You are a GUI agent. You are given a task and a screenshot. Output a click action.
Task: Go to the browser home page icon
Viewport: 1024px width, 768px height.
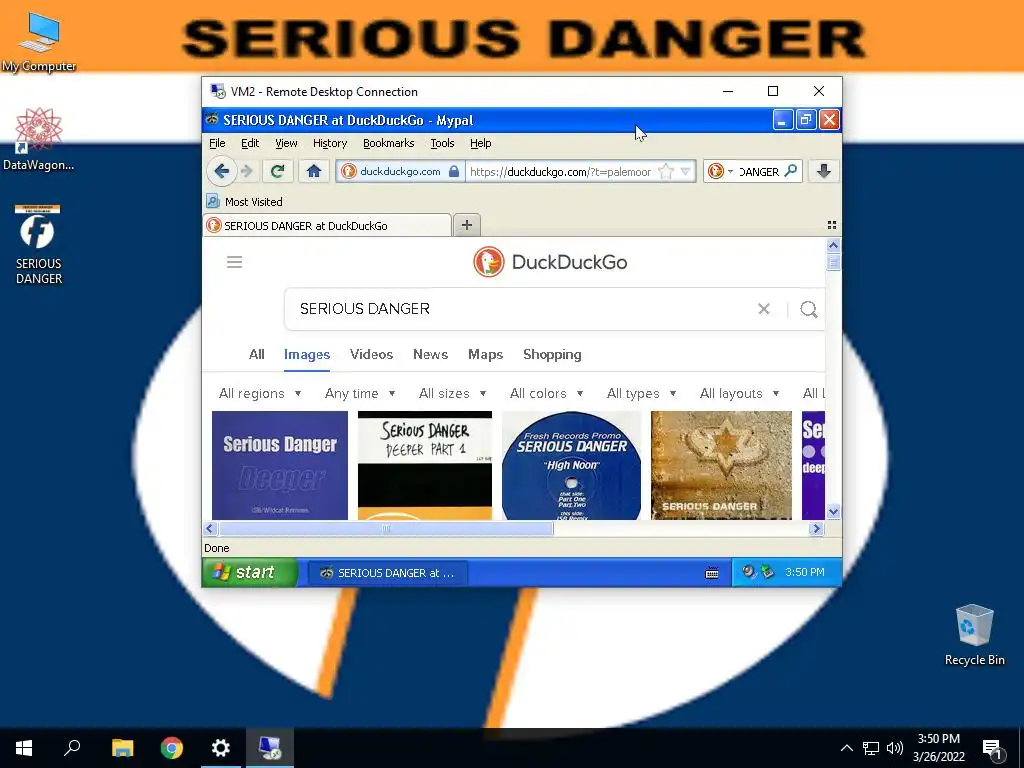pos(313,171)
